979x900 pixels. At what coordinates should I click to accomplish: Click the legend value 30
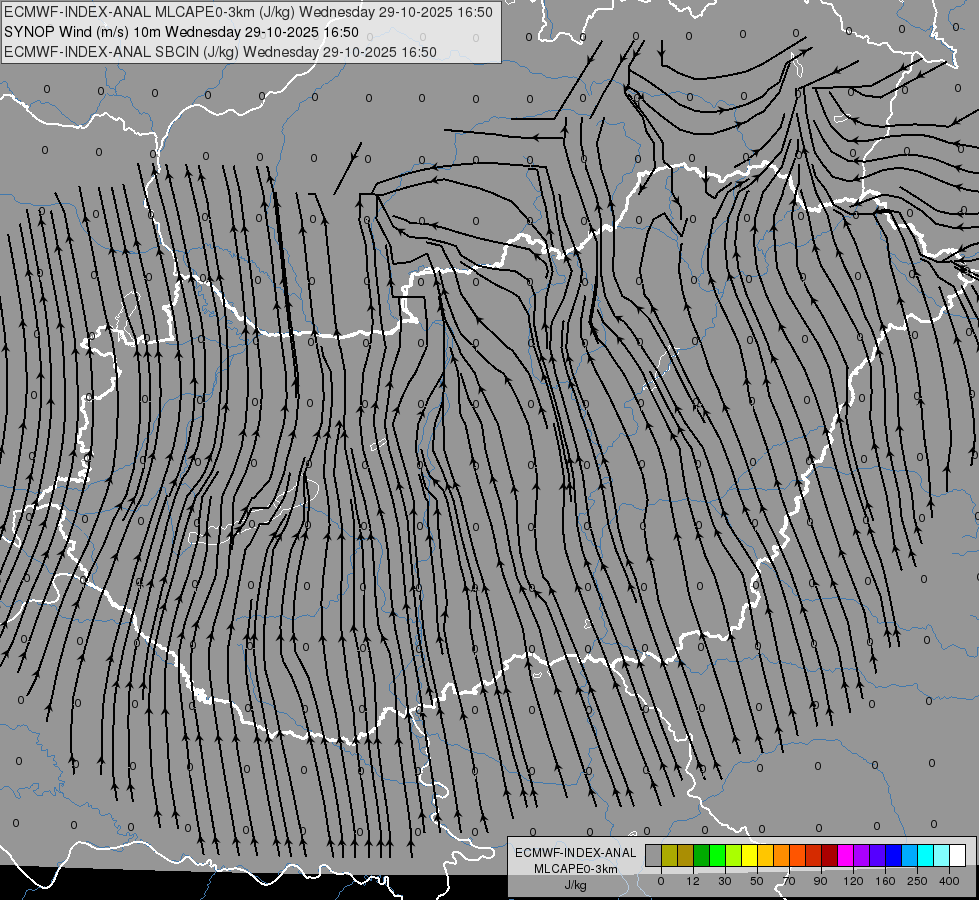tap(725, 881)
